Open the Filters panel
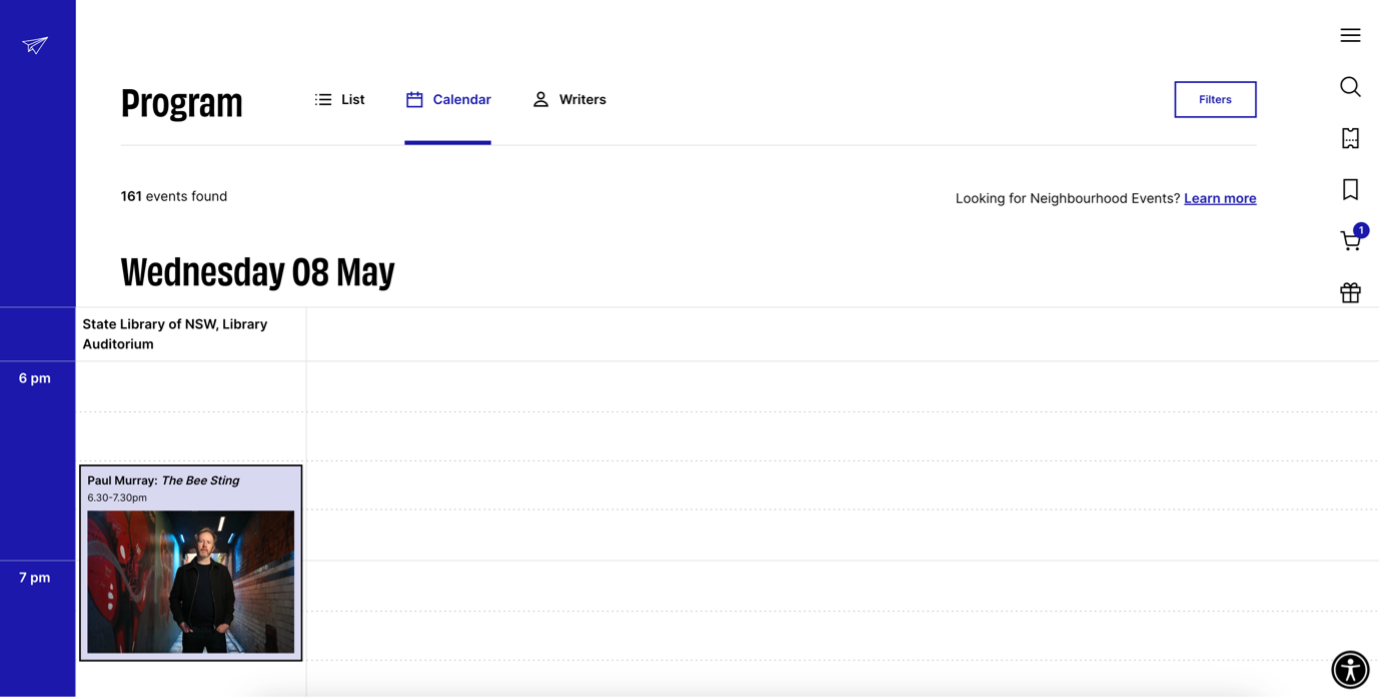1384x699 pixels. pyautogui.click(x=1215, y=100)
